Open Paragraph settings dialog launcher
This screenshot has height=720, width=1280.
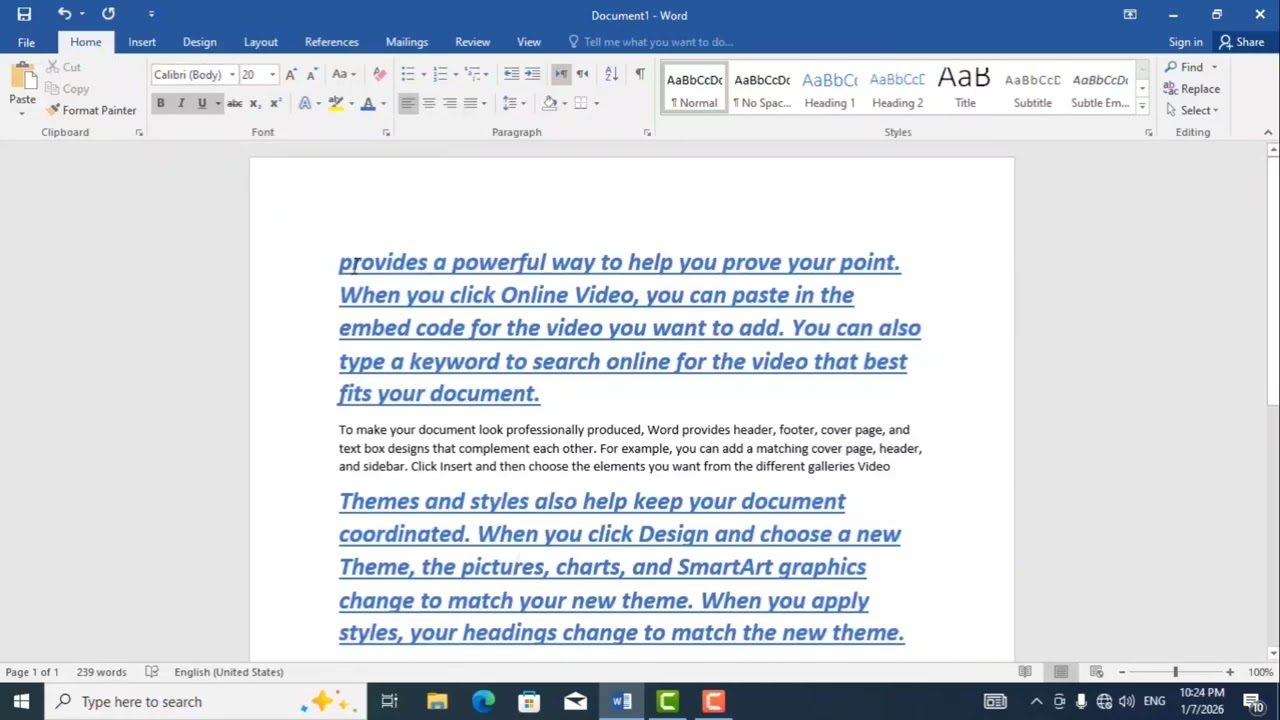(x=647, y=132)
